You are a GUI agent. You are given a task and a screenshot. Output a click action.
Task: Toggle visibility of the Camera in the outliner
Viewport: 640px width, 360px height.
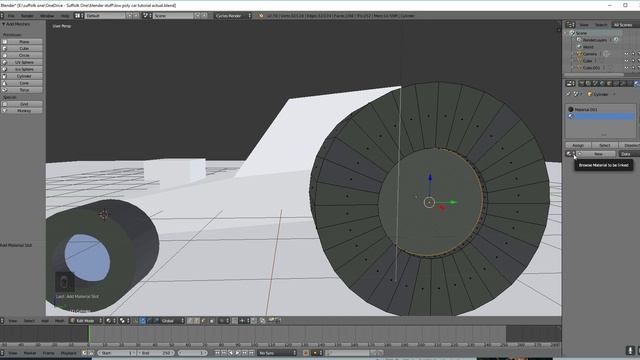pos(626,54)
